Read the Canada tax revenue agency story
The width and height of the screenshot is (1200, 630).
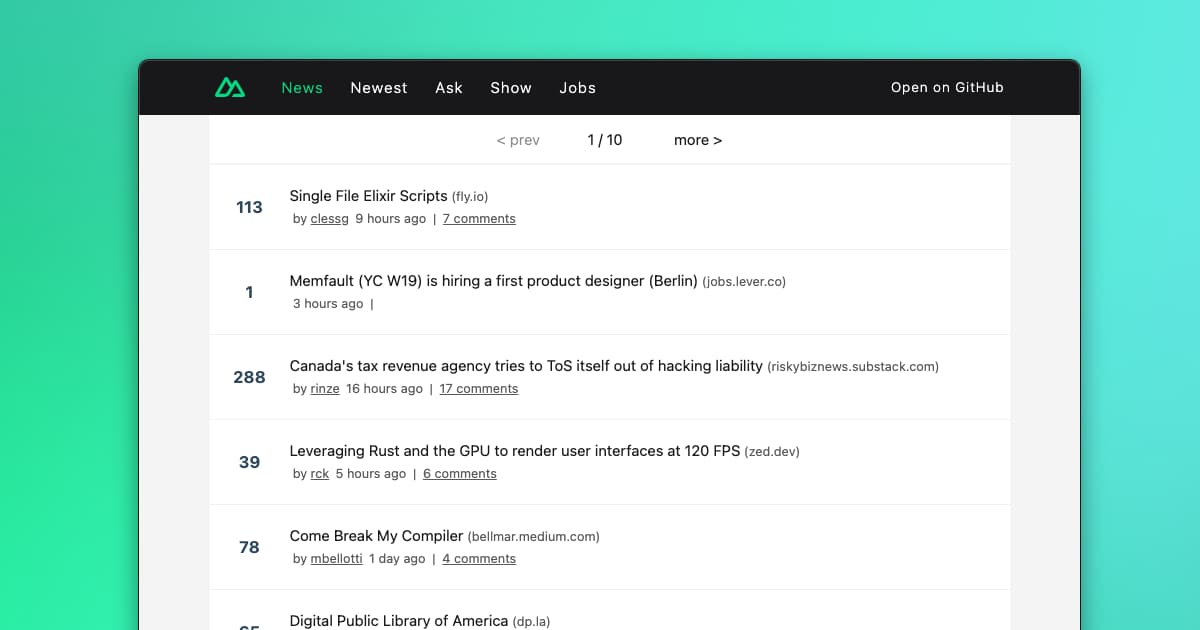pyautogui.click(x=523, y=366)
